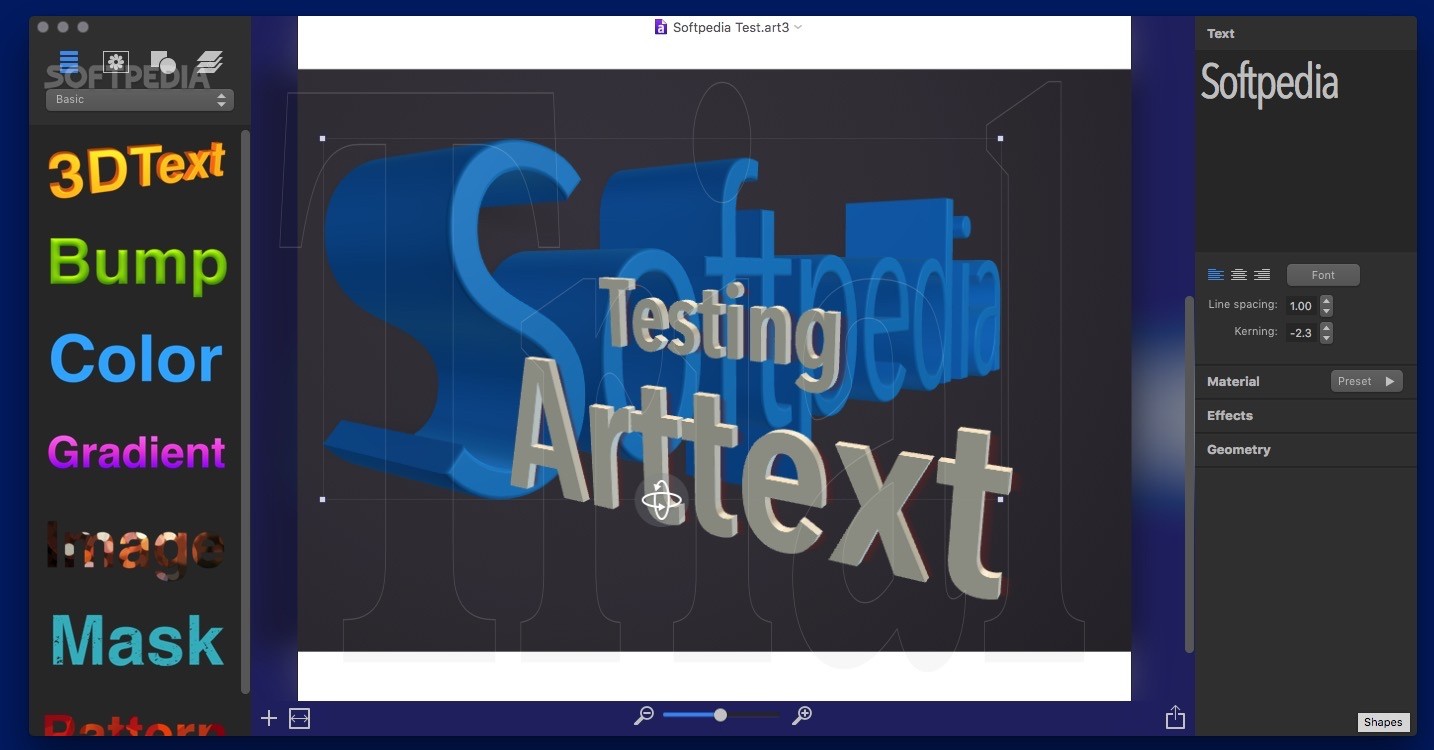Open the shapes library tab icon

163,62
